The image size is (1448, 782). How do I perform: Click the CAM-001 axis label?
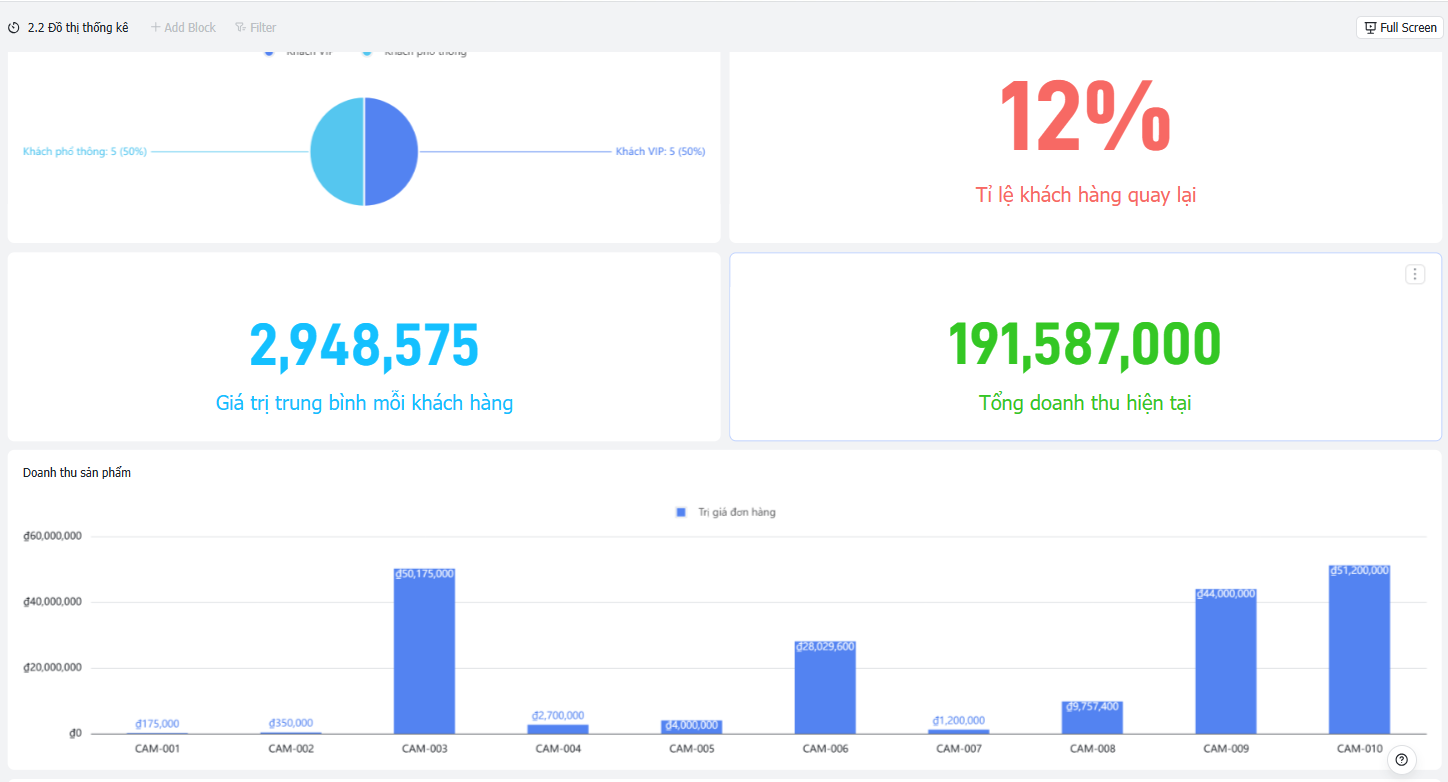(157, 748)
